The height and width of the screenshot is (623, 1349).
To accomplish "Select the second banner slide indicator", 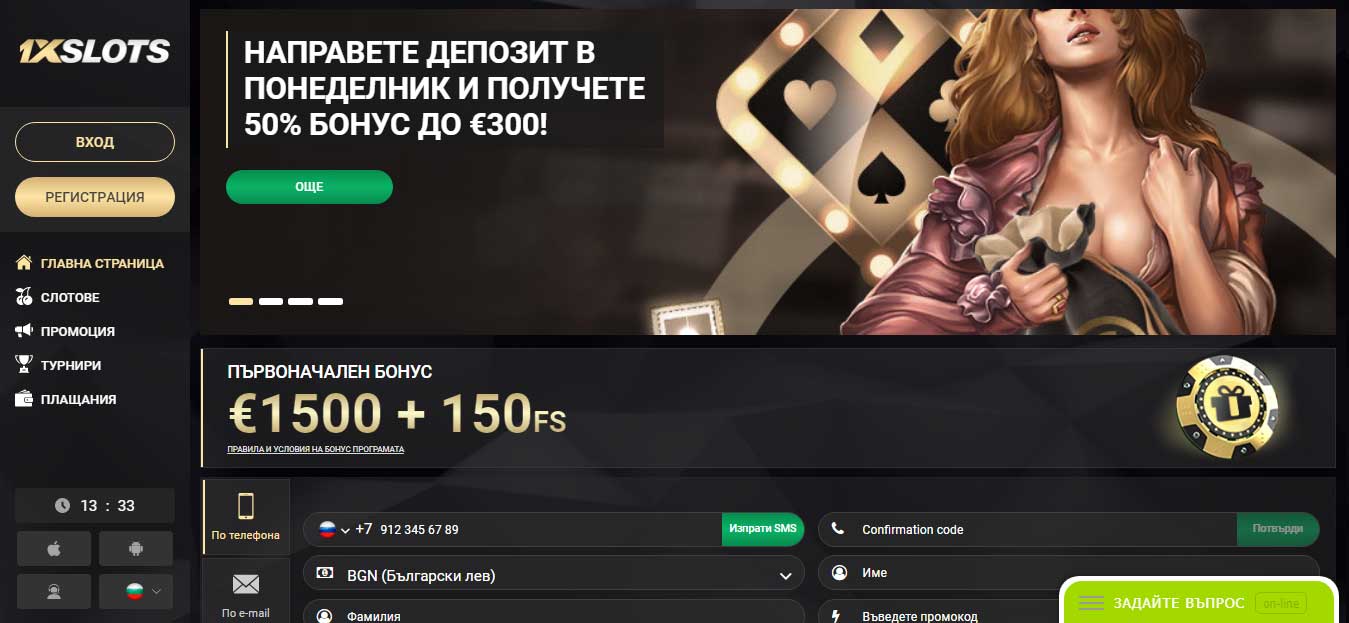I will pyautogui.click(x=271, y=301).
